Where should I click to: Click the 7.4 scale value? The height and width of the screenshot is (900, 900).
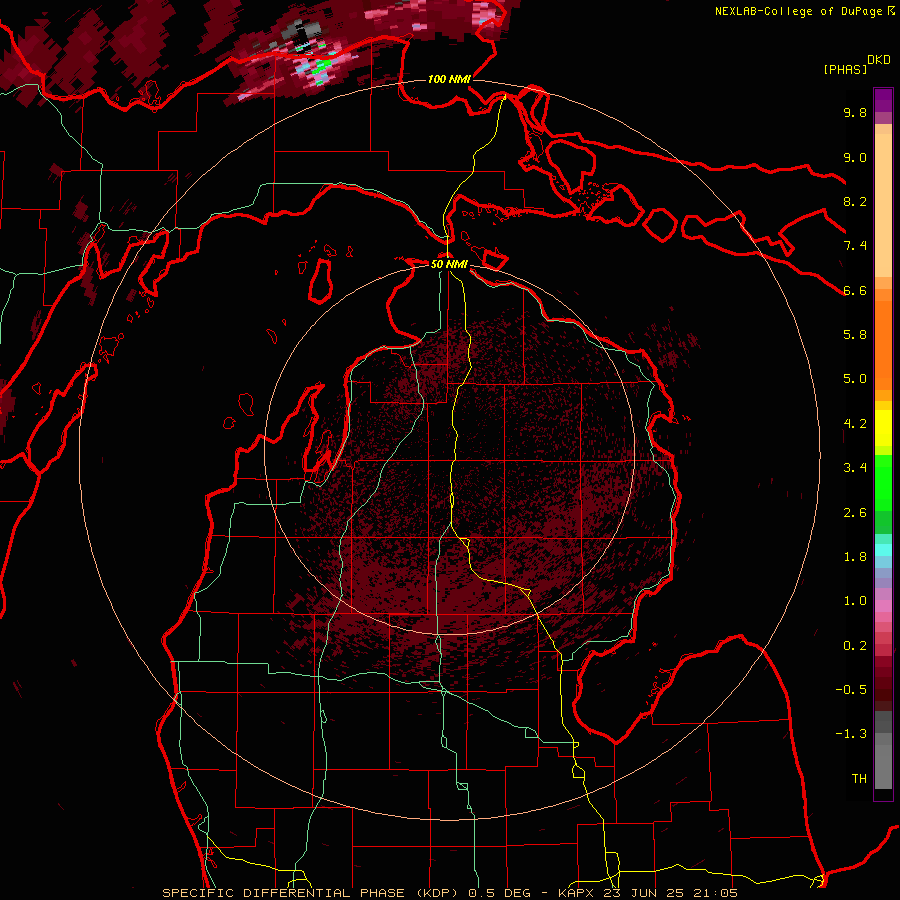pyautogui.click(x=855, y=246)
